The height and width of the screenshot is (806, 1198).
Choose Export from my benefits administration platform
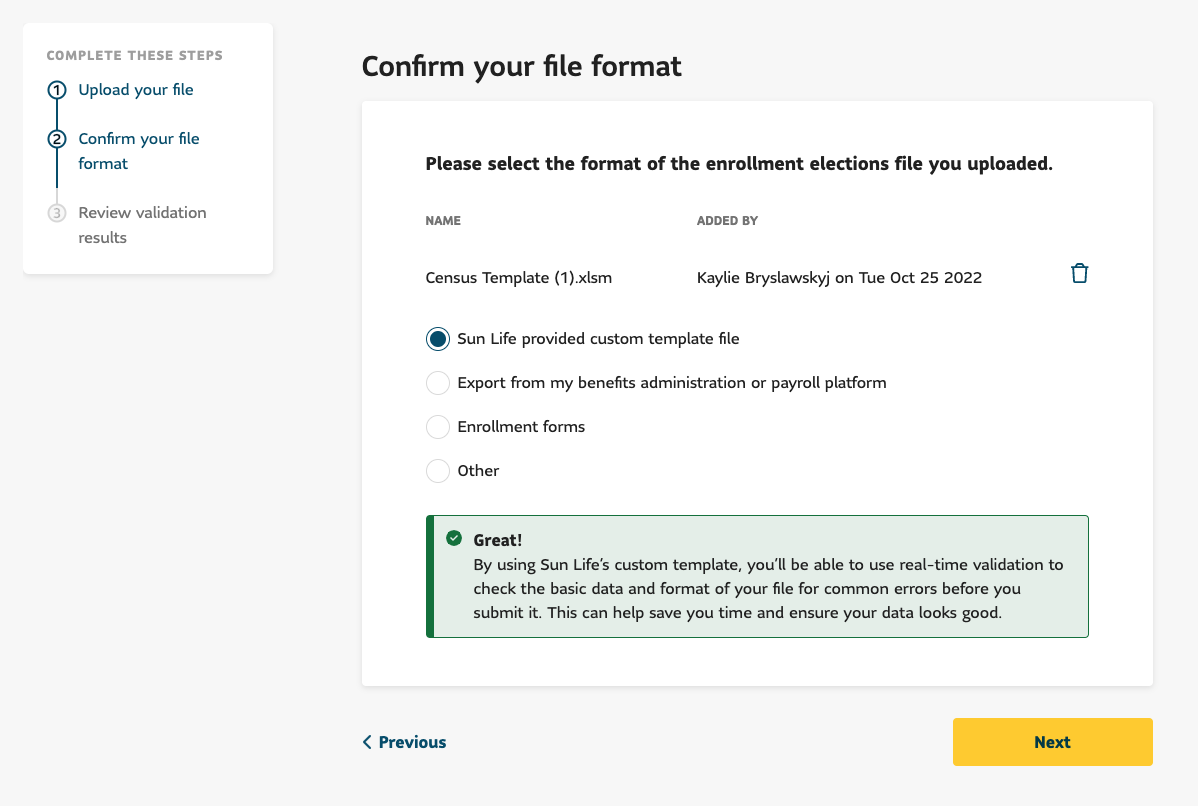[x=437, y=382]
